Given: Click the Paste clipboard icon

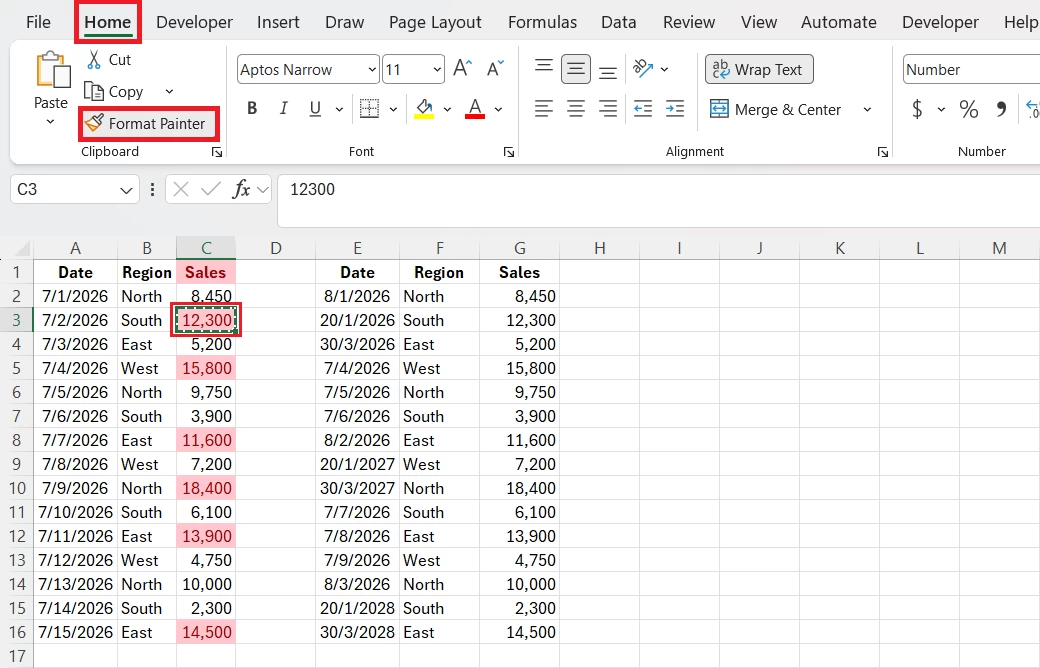Looking at the screenshot, I should coord(52,70).
